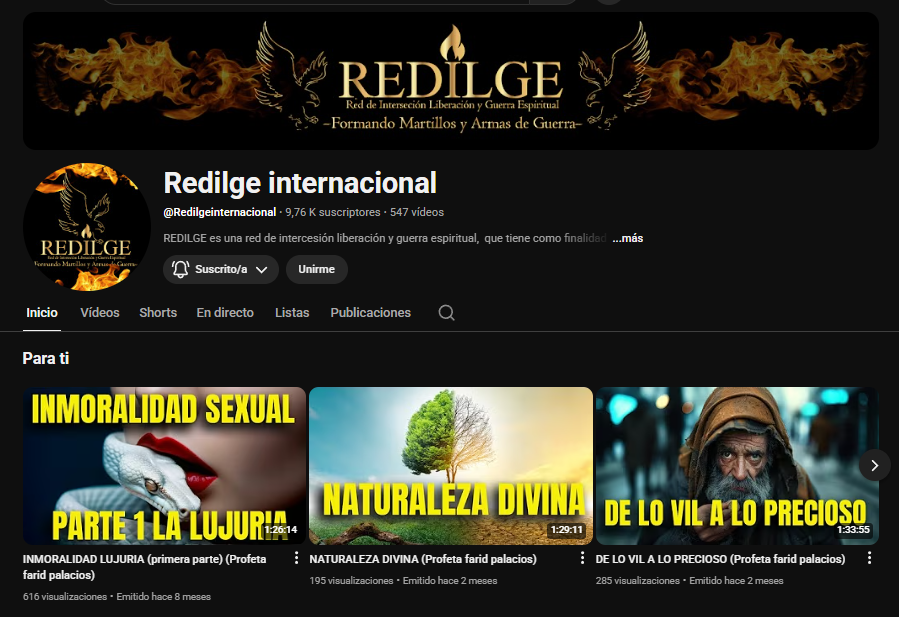The height and width of the screenshot is (617, 899).
Task: Click the Inicio tab
Action: coord(42,313)
